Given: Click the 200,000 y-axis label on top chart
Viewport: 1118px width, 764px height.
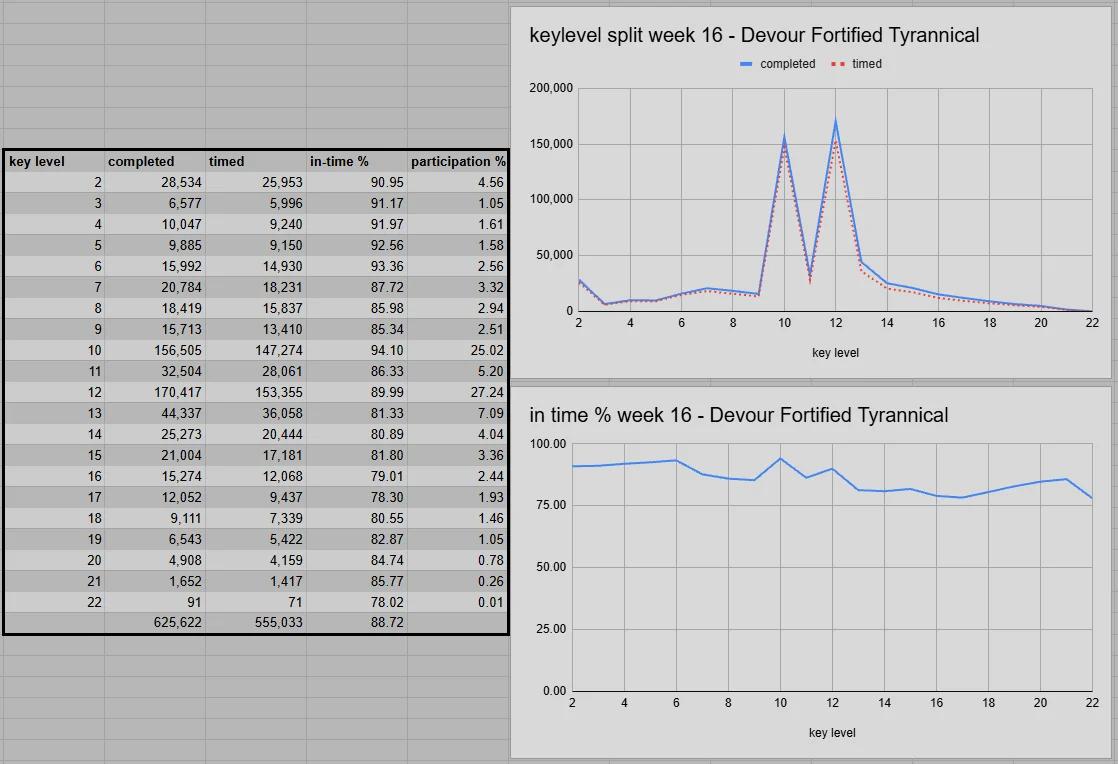Looking at the screenshot, I should click(x=549, y=88).
